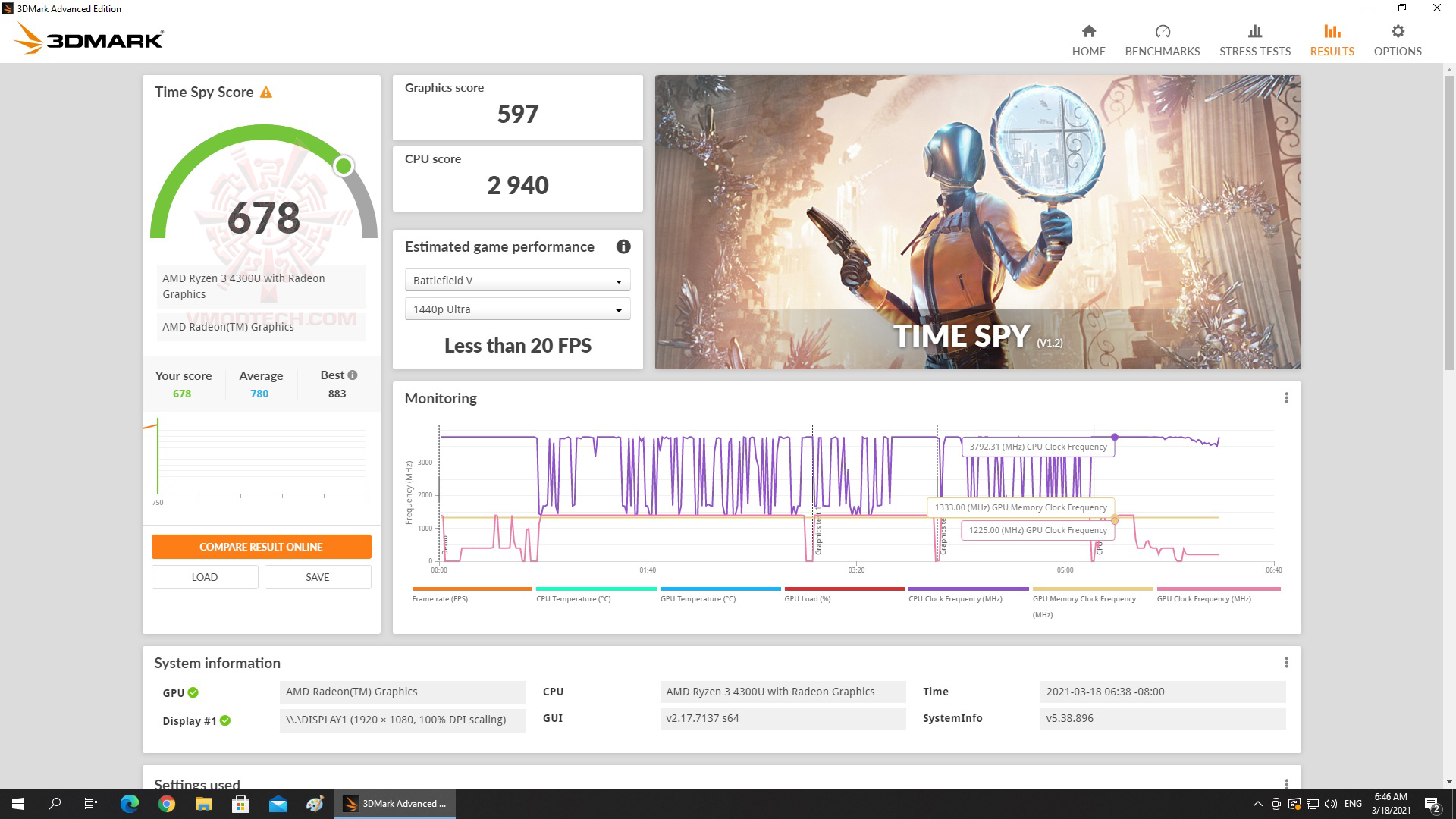
Task: Click the green score gauge indicator knob
Action: [344, 166]
